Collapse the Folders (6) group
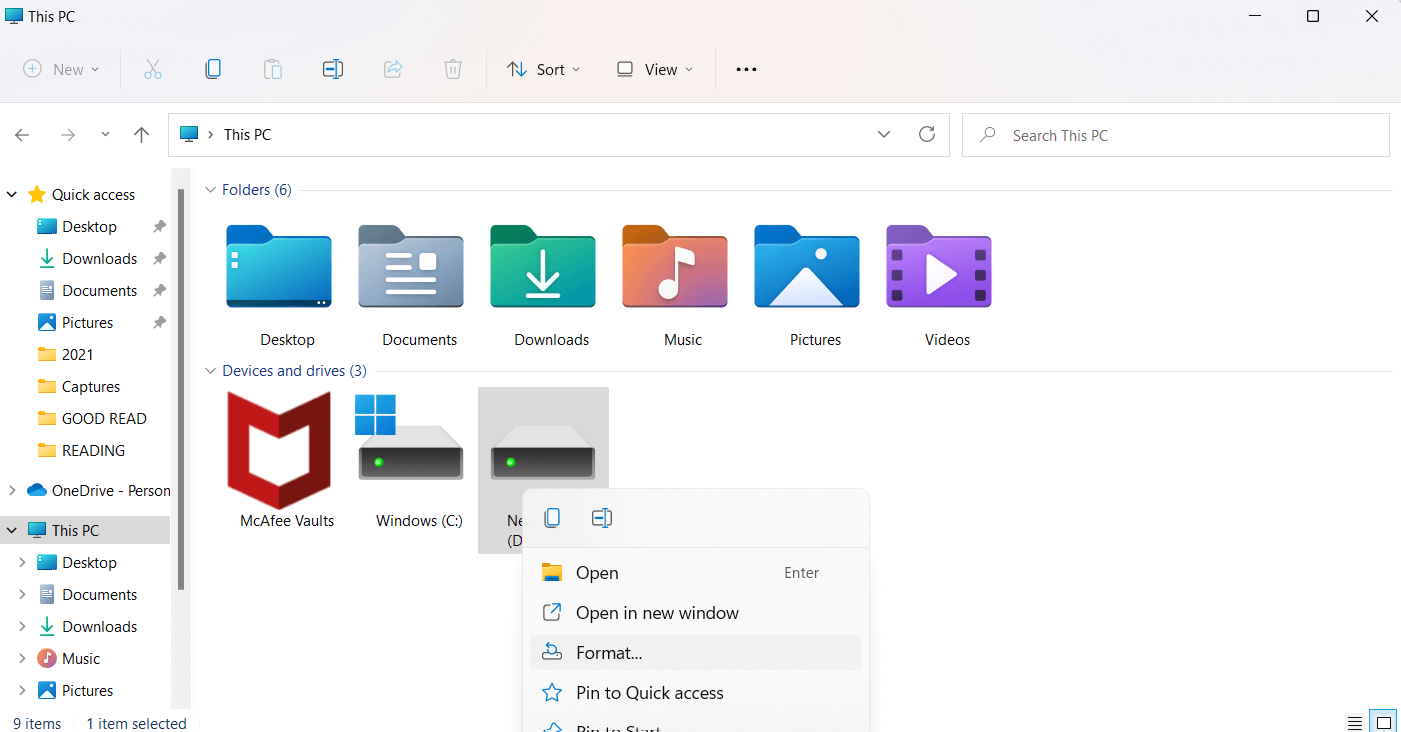Image resolution: width=1401 pixels, height=732 pixels. click(210, 190)
